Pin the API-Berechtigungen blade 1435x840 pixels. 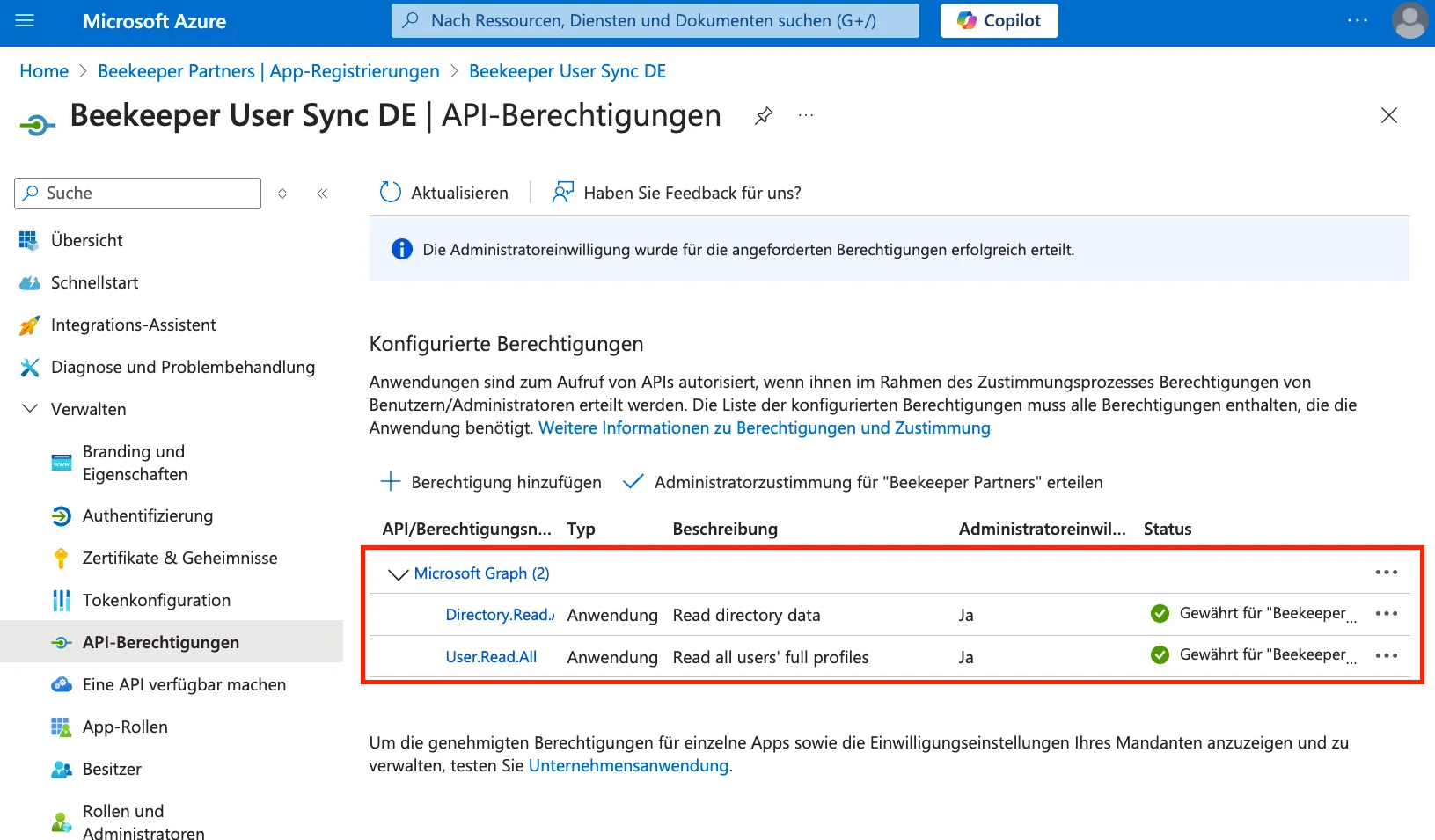coord(764,115)
